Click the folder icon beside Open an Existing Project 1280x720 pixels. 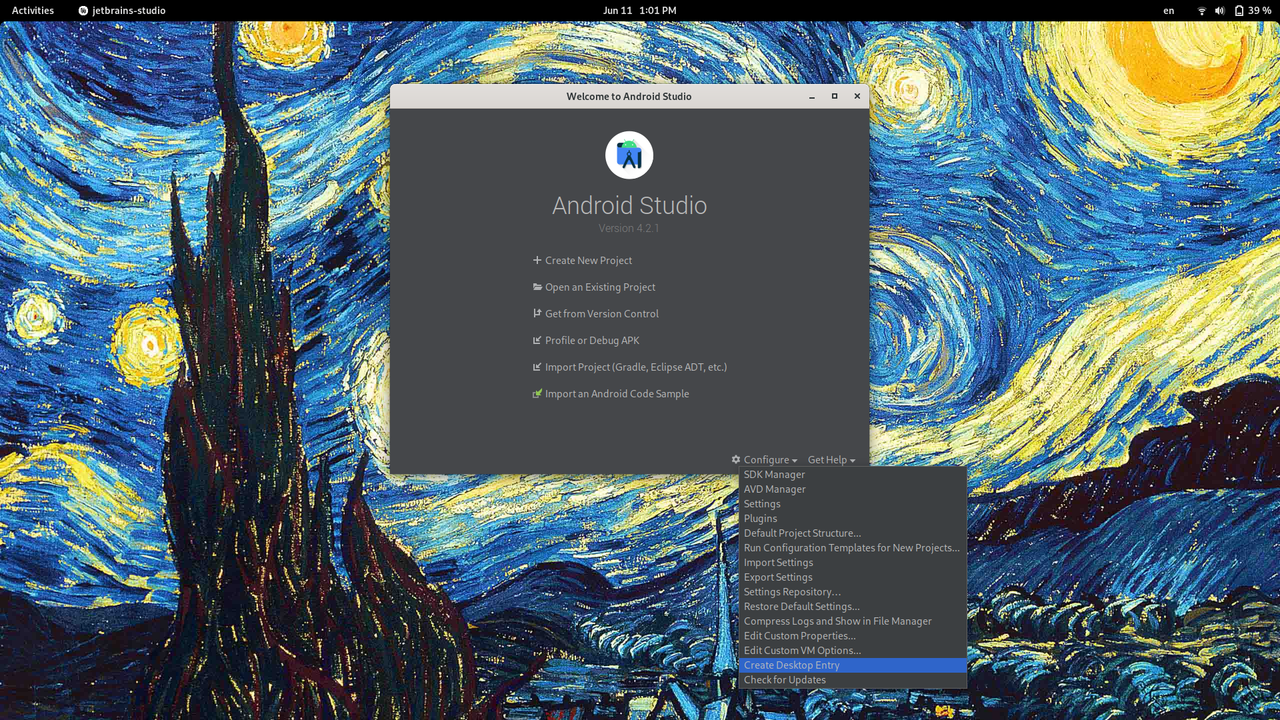(x=537, y=287)
